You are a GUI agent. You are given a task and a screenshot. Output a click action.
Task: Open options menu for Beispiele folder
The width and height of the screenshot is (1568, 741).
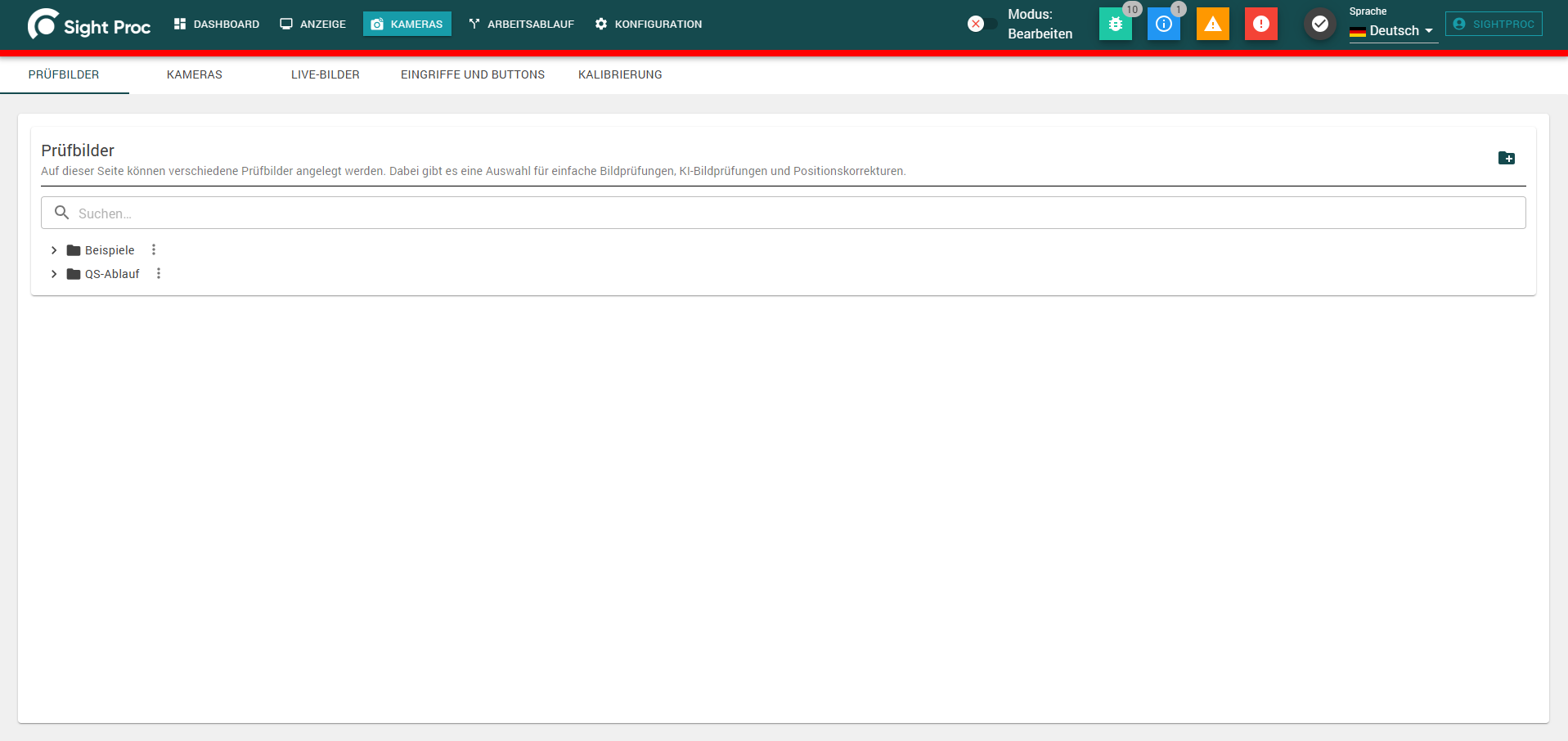click(154, 250)
